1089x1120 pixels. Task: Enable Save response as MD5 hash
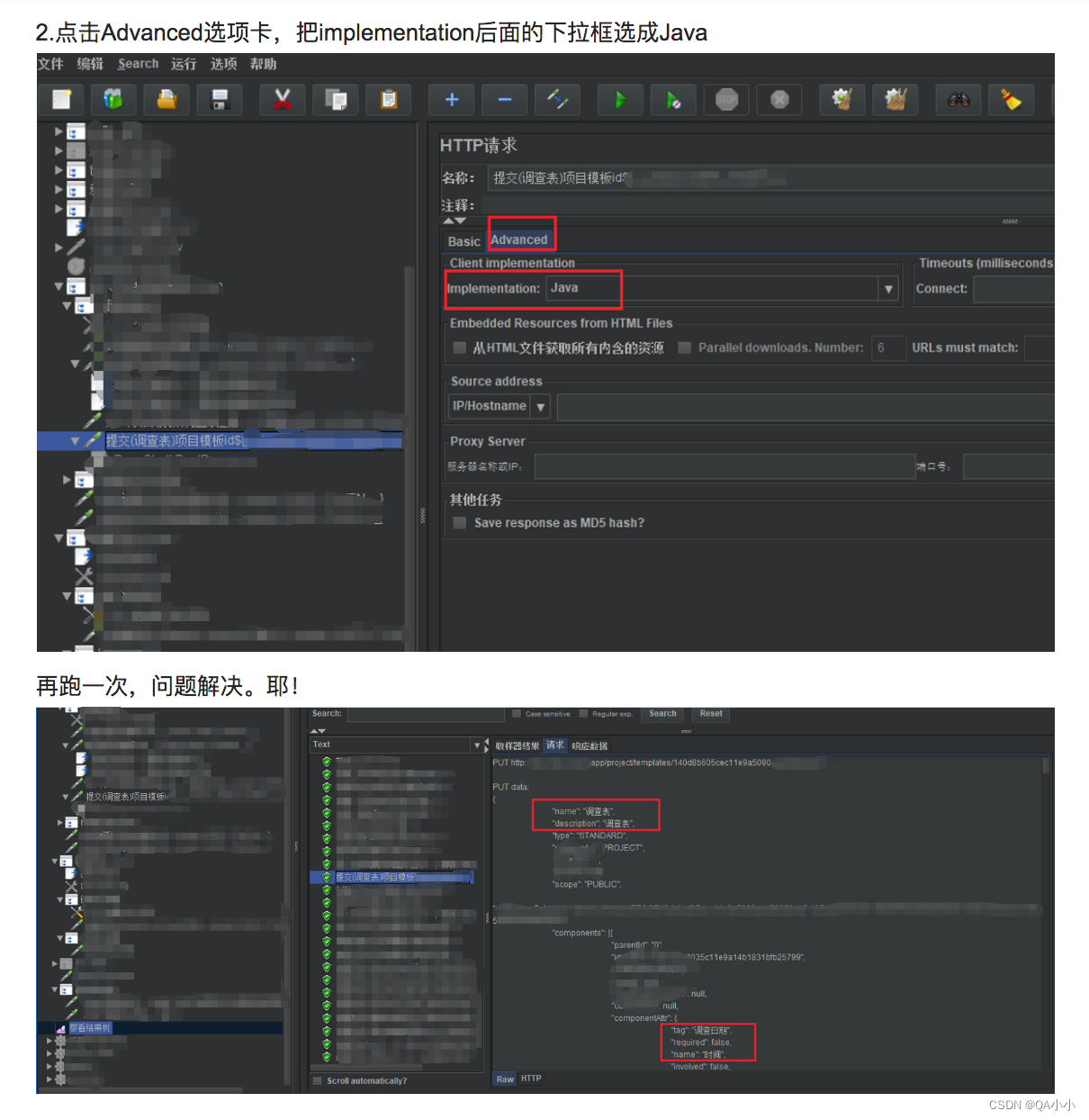tap(460, 523)
